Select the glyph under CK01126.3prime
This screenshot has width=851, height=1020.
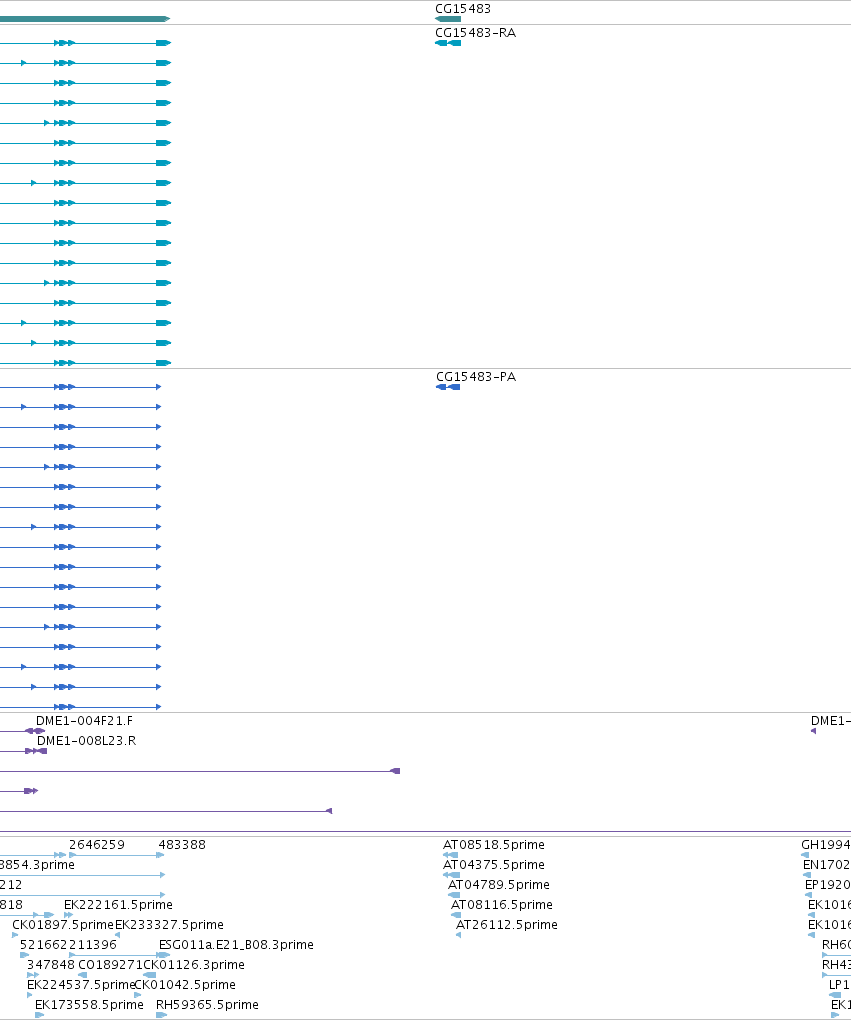tap(150, 975)
